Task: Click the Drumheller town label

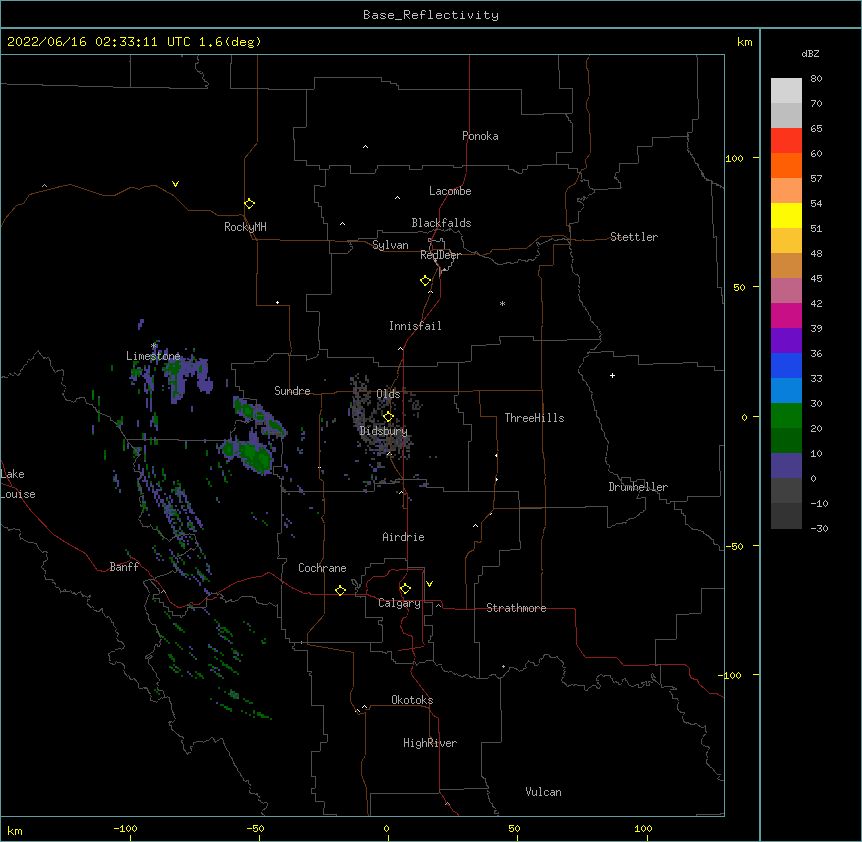Action: tap(638, 487)
